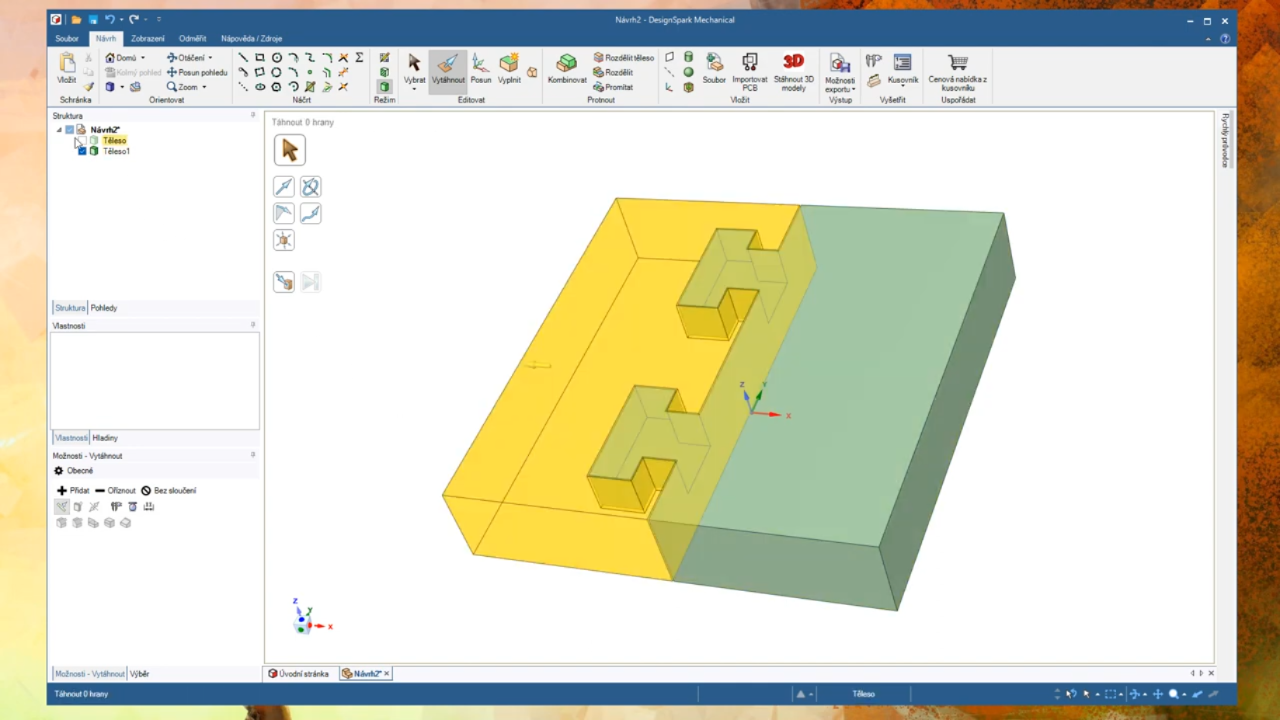1280x720 pixels.
Task: Open the Zobrazení ribbon tab
Action: point(148,38)
